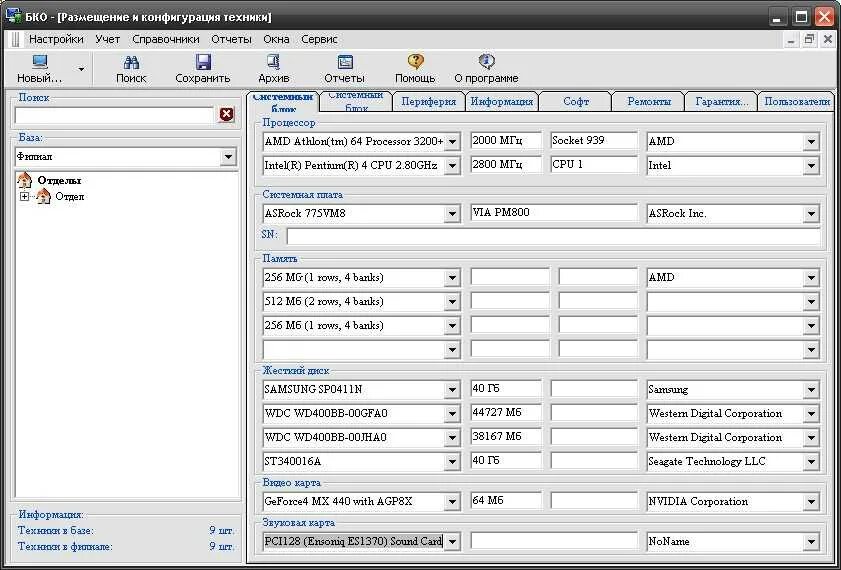Open the dropdown arrow next to Новый
Viewport: 841px width, 570px height.
coord(82,69)
